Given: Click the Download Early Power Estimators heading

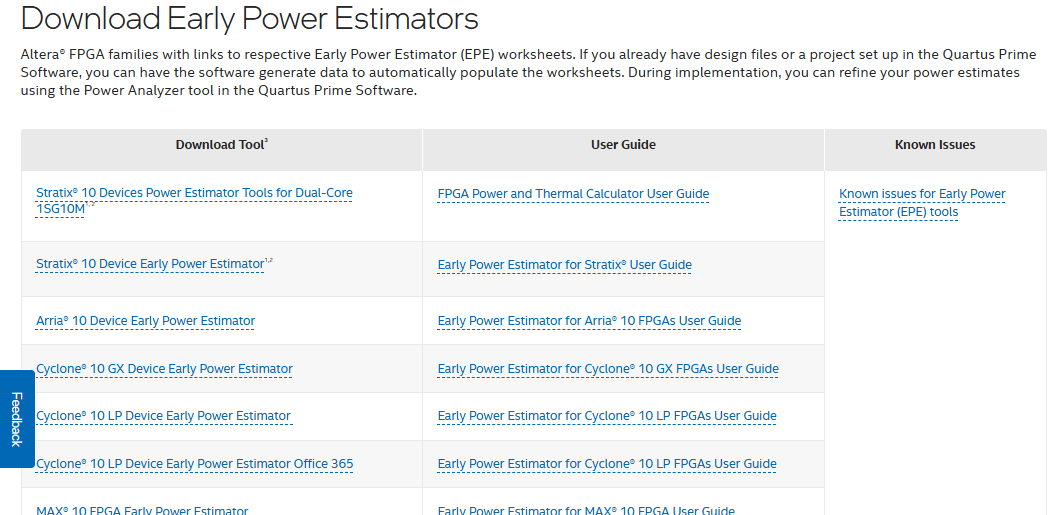Looking at the screenshot, I should point(250,18).
